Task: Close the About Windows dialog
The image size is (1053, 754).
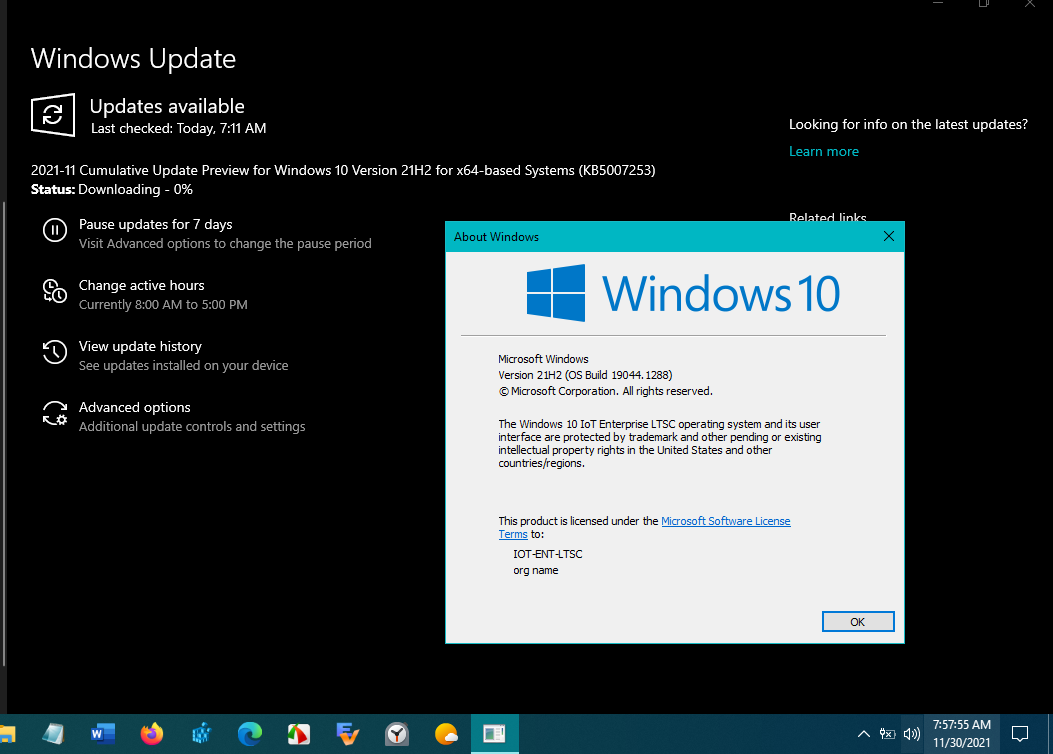Action: [888, 236]
